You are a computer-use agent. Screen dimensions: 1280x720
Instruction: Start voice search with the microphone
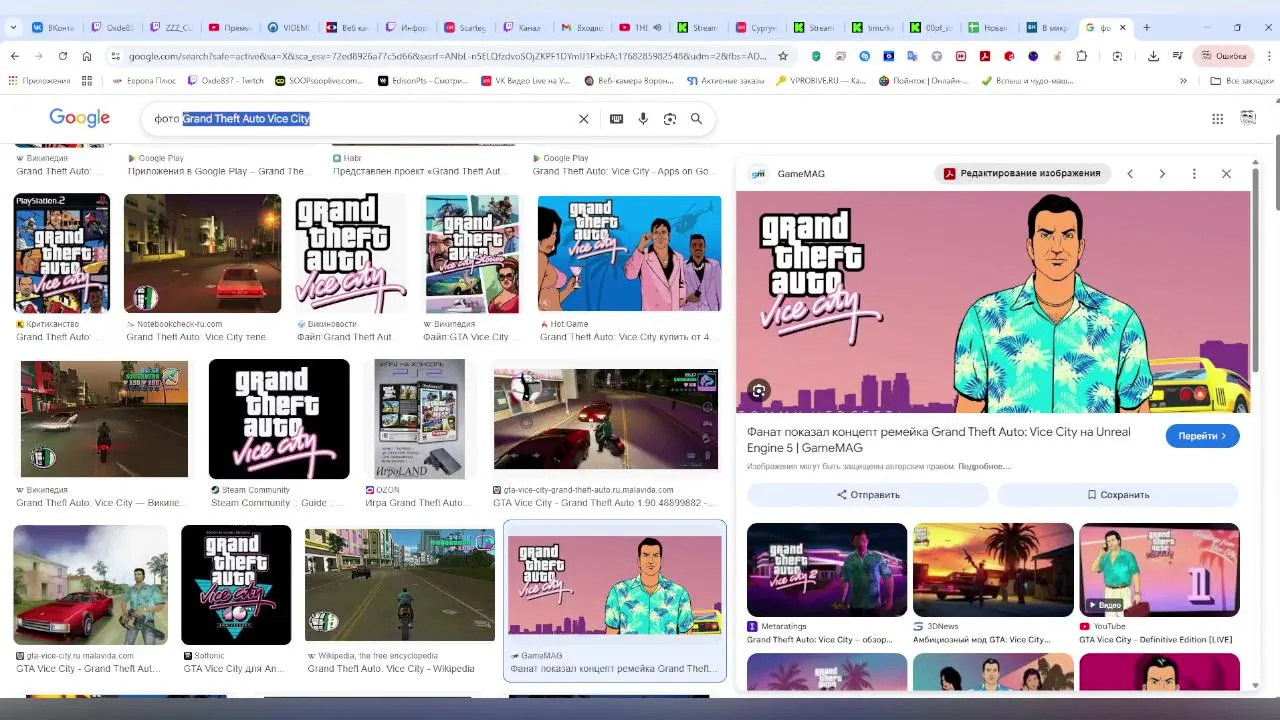(643, 119)
